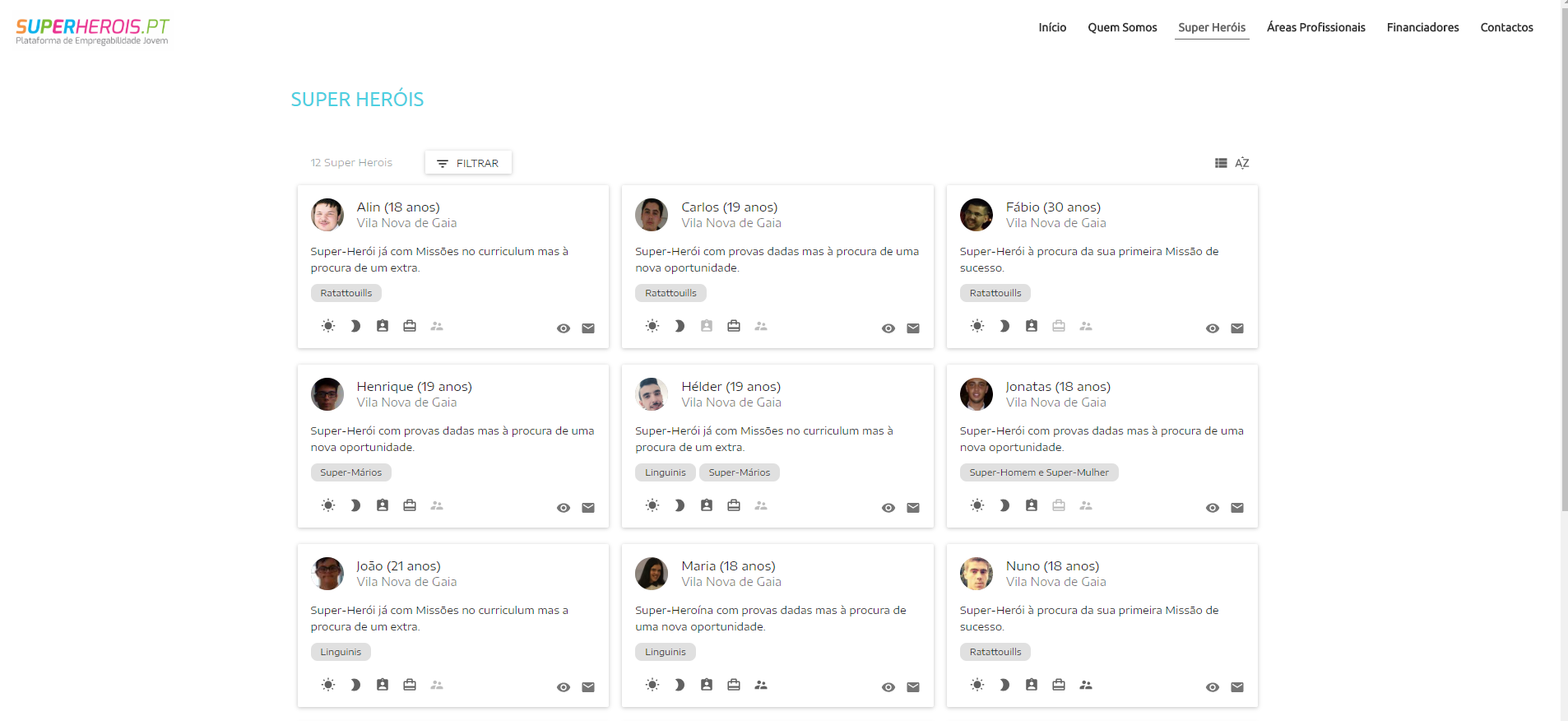Click the envelope icon on Nuno's card
The image size is (1568, 721).
click(1236, 687)
